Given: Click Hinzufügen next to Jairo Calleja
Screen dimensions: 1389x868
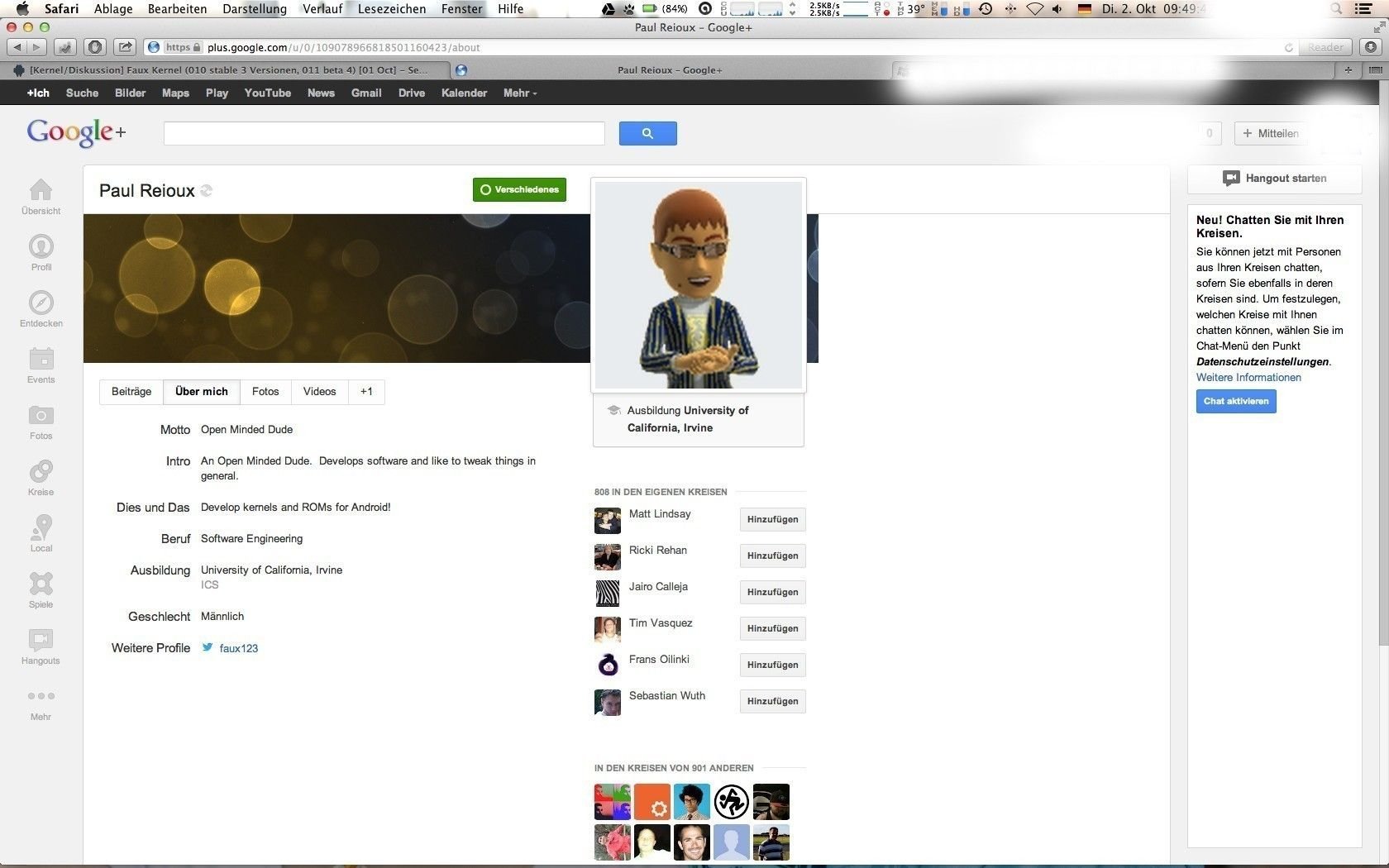Looking at the screenshot, I should [772, 592].
